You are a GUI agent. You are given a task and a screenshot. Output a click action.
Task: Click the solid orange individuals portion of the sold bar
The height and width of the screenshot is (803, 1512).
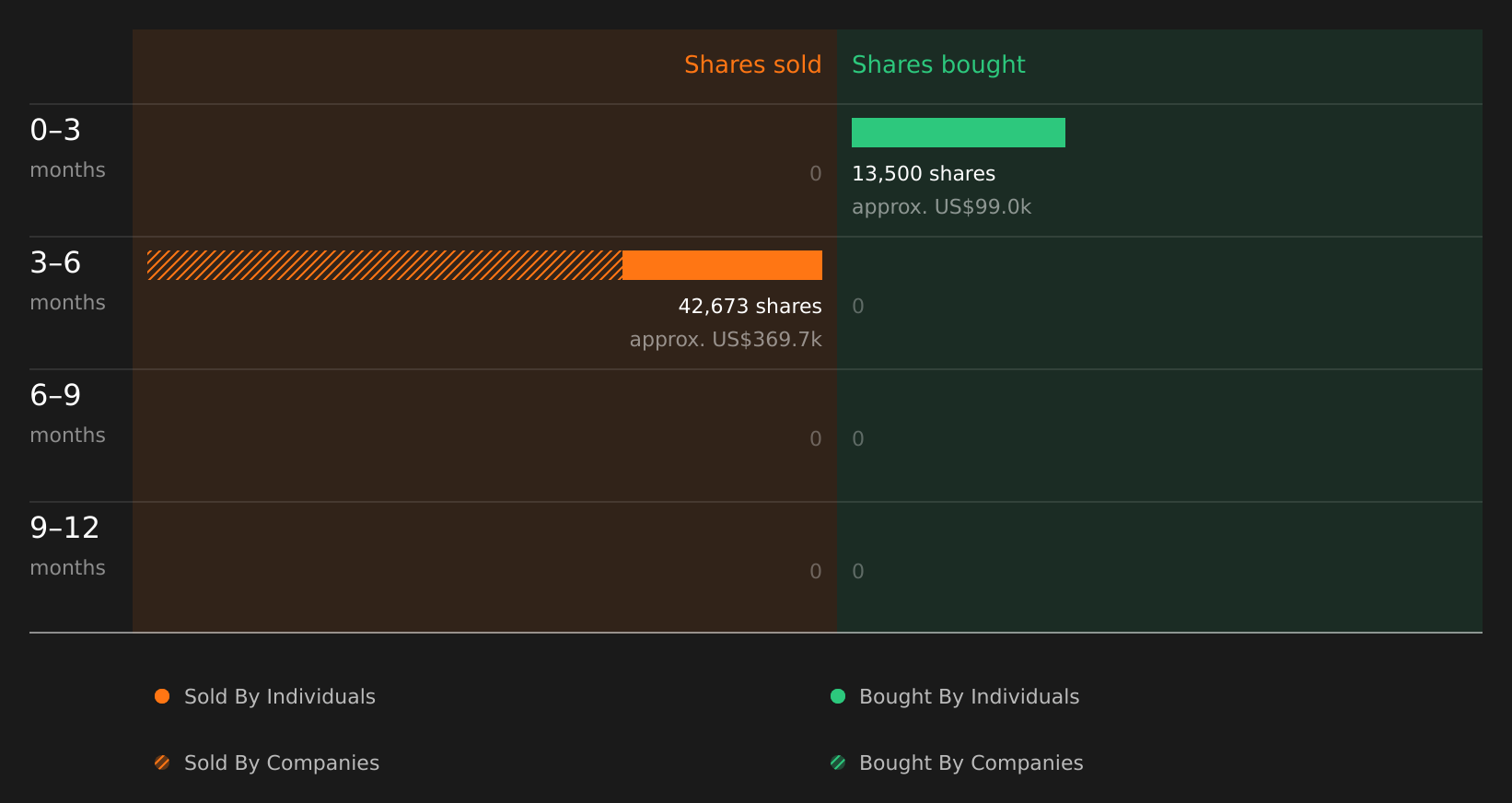tap(722, 265)
